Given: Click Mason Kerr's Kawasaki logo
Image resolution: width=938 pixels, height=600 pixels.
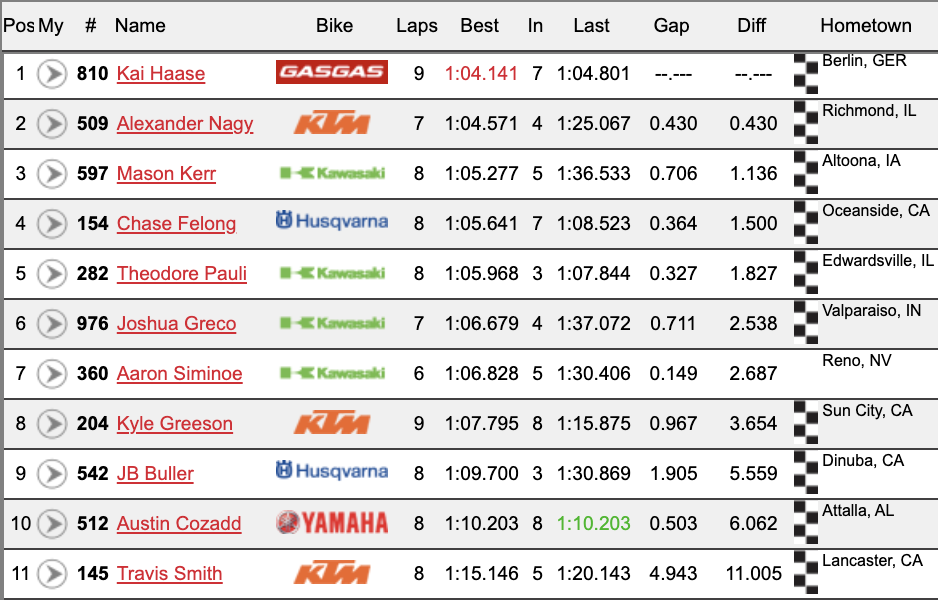Looking at the screenshot, I should tap(333, 173).
